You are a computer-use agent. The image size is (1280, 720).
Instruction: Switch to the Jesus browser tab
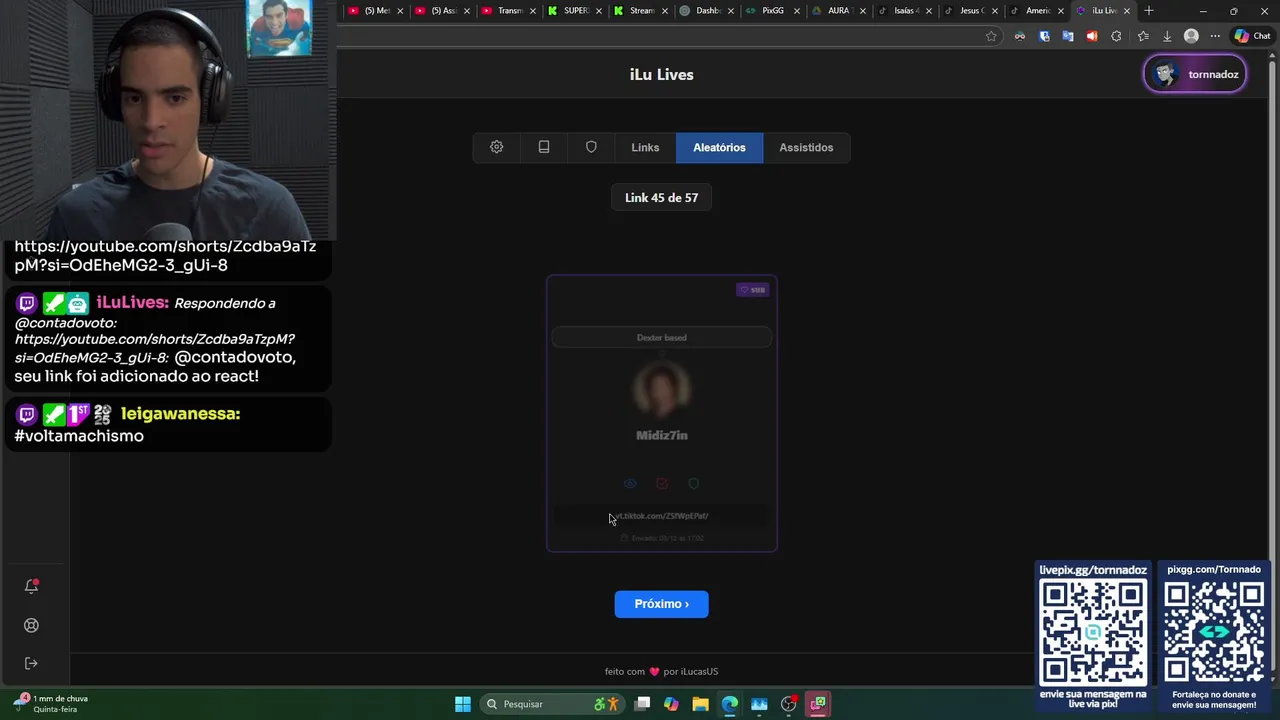[970, 11]
